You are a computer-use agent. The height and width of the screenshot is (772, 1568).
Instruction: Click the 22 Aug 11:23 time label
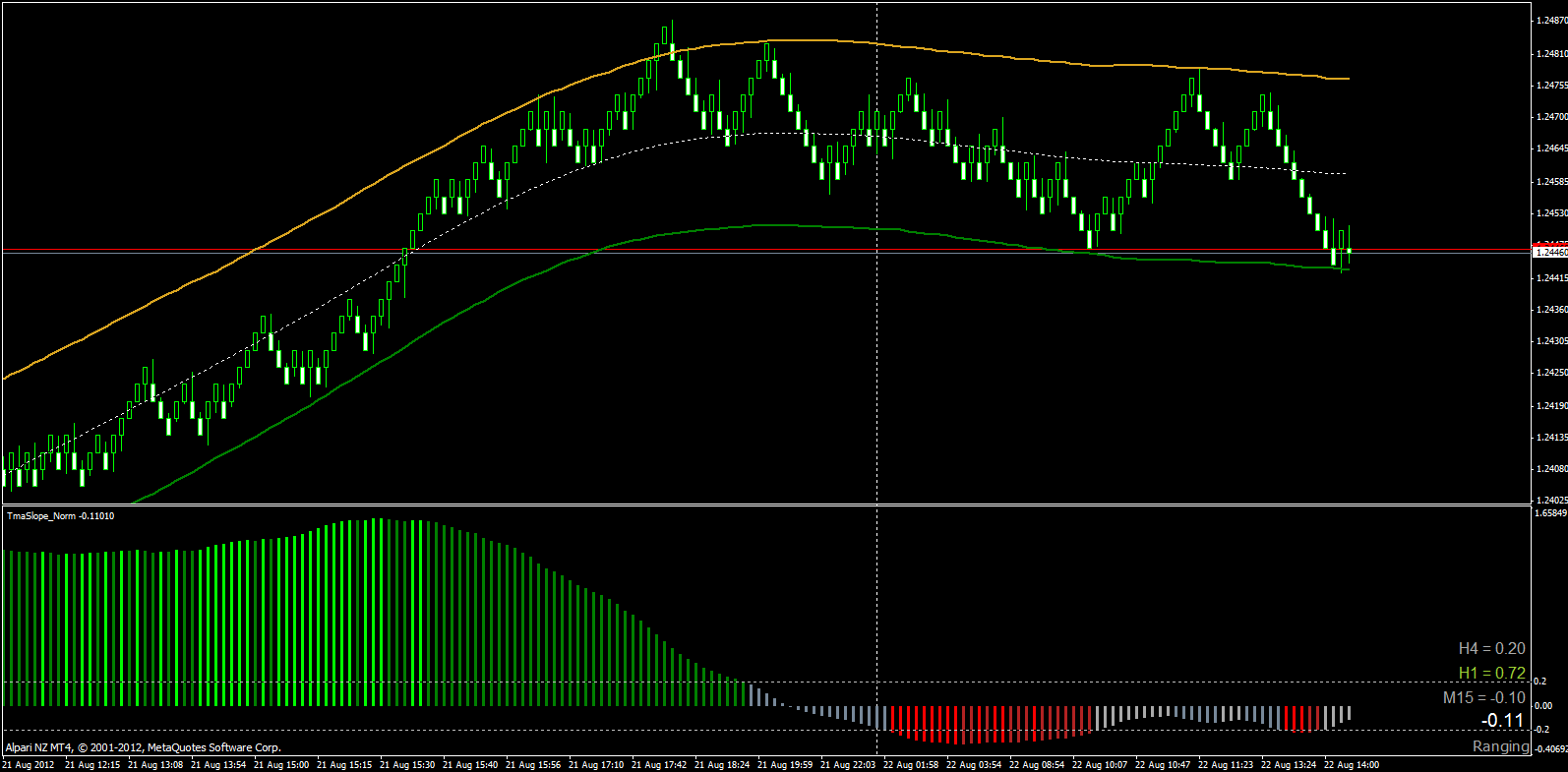(1226, 764)
